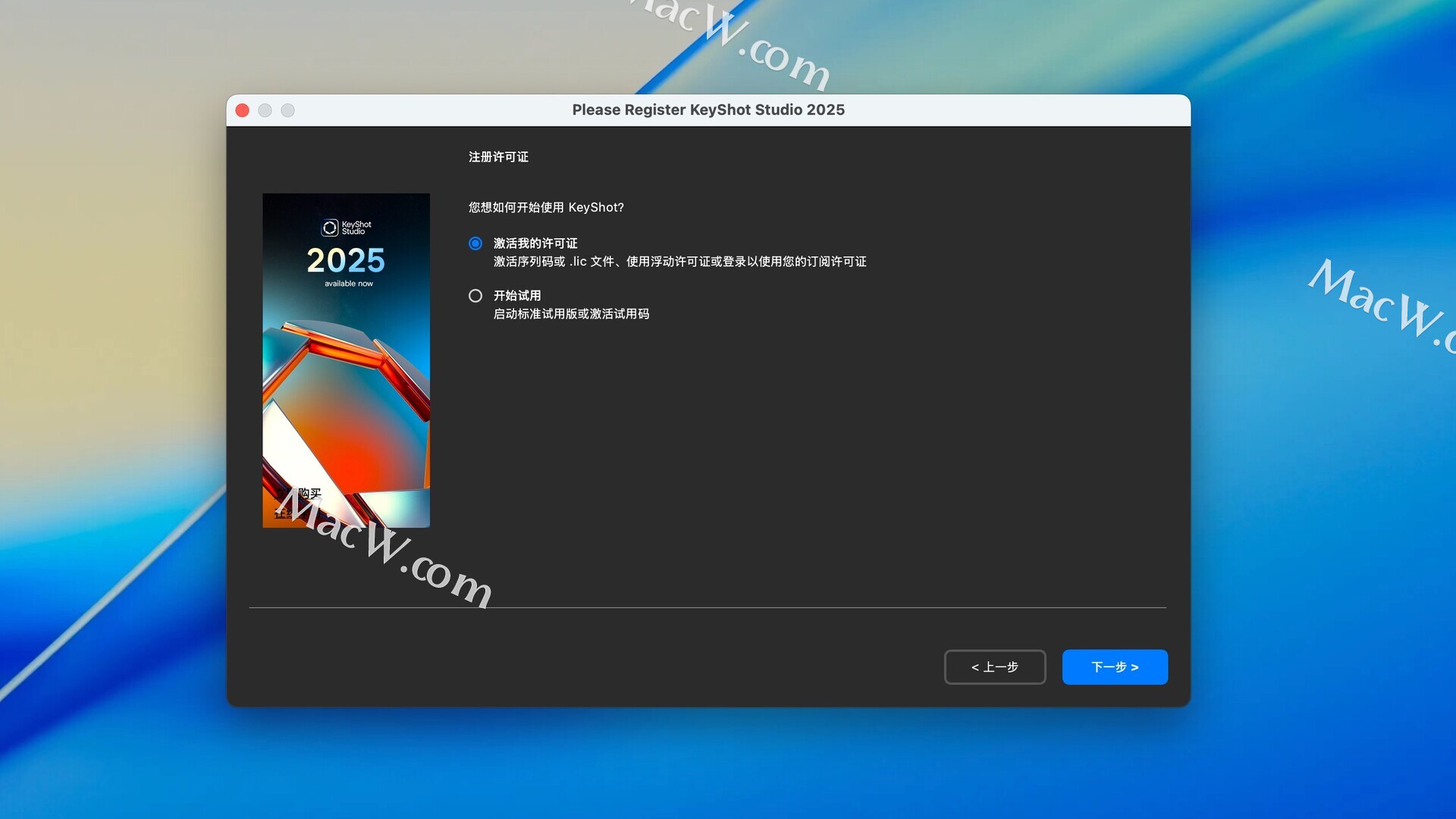Go back with the < 上一步 button

995,667
